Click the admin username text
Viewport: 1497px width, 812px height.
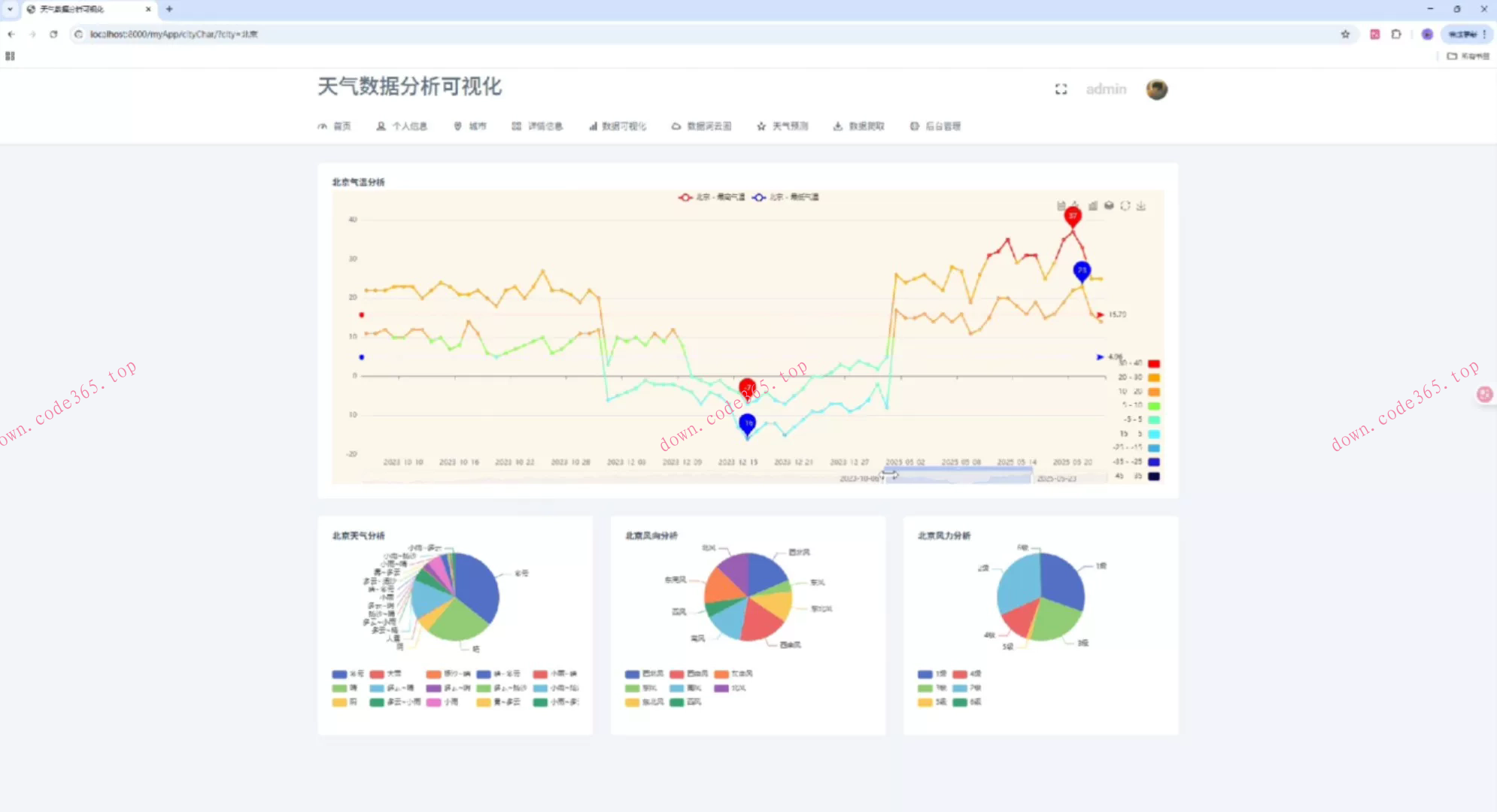coord(1106,89)
